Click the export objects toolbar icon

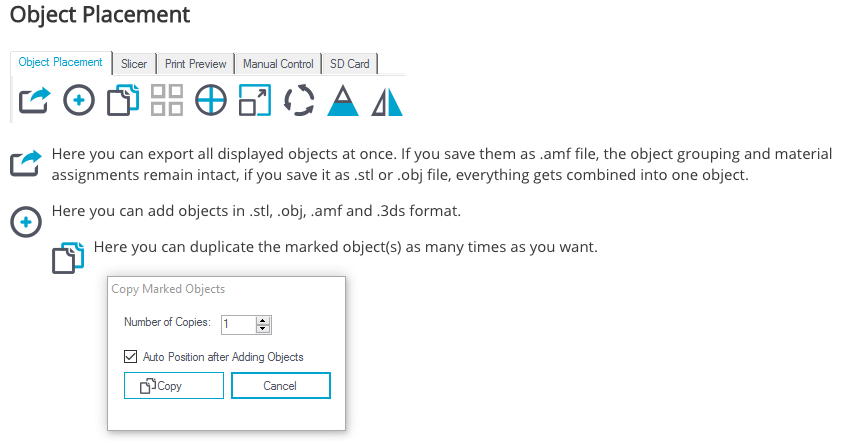(35, 100)
